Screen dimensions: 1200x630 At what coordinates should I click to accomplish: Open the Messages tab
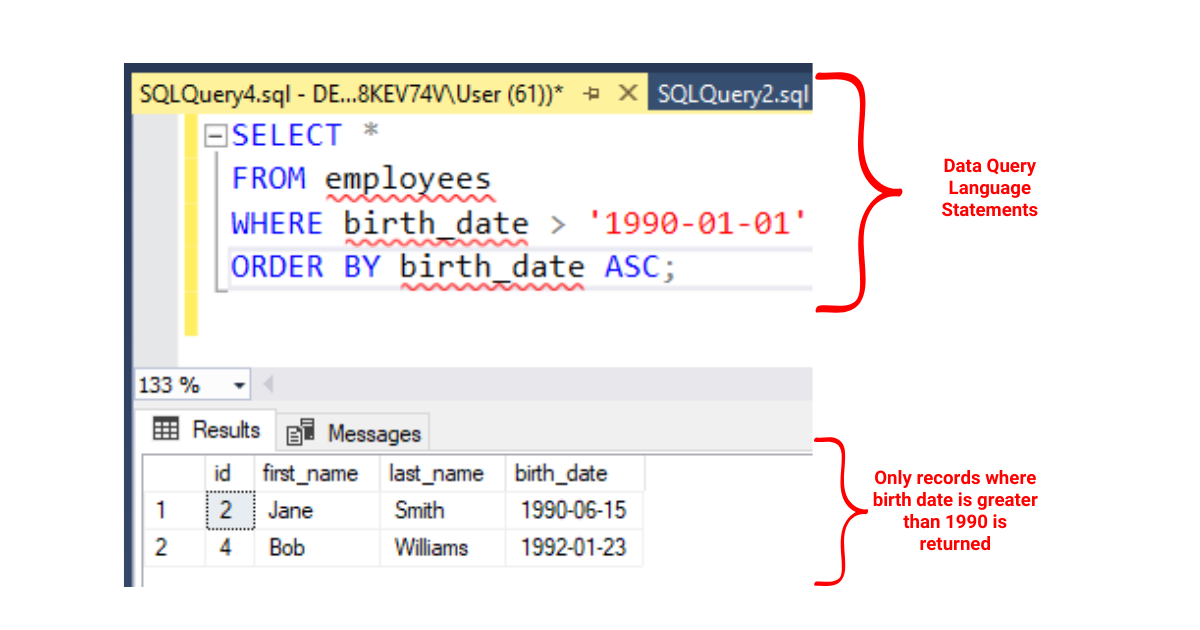click(x=354, y=433)
